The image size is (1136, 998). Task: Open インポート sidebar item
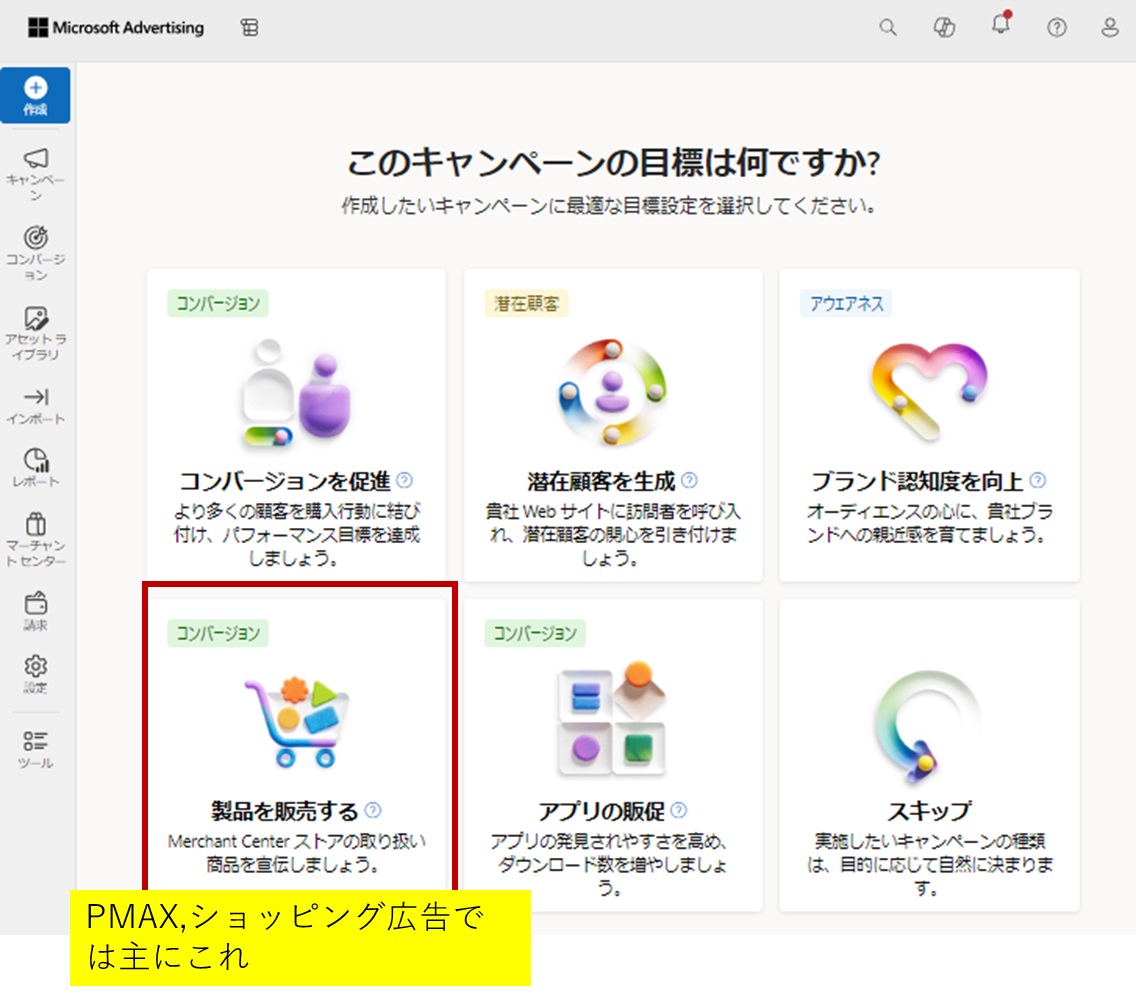36,405
